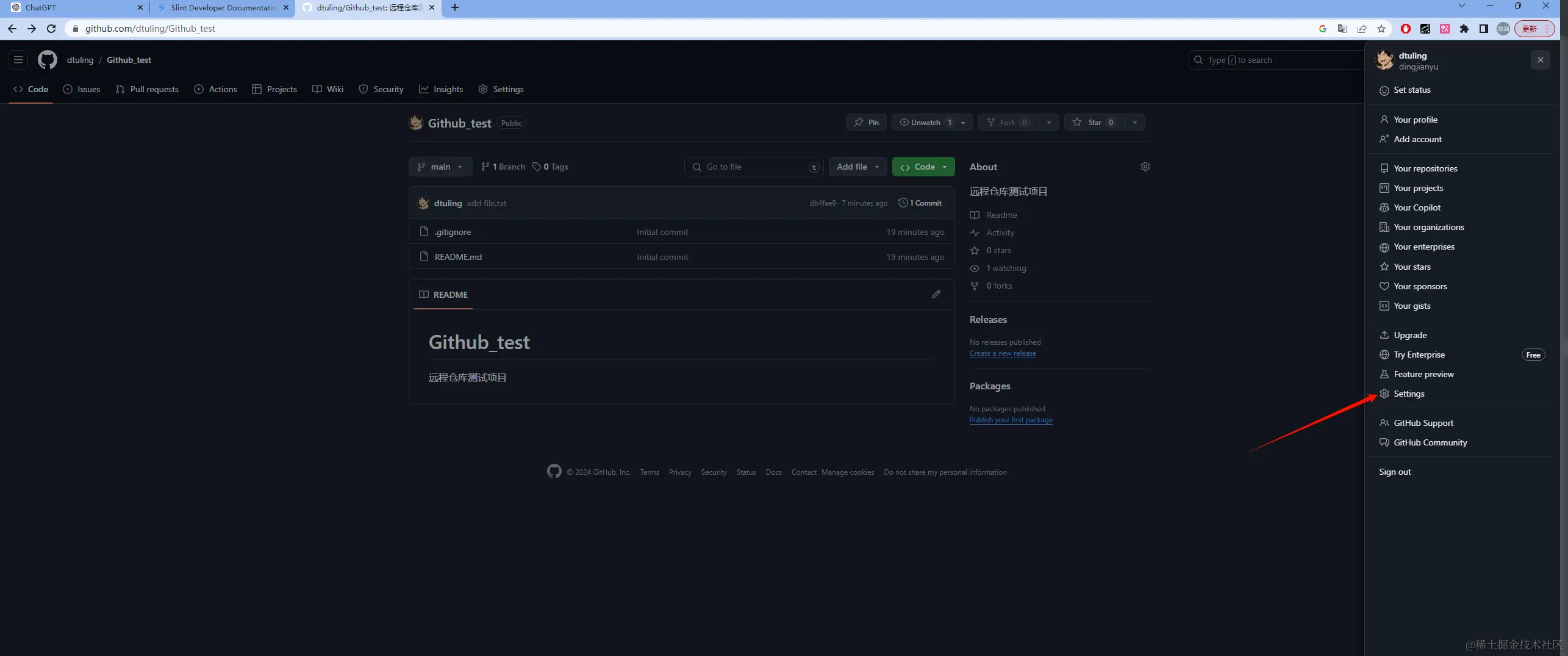This screenshot has width=1568, height=656.
Task: Click the repository avatar beside Github_test title
Action: (x=416, y=123)
